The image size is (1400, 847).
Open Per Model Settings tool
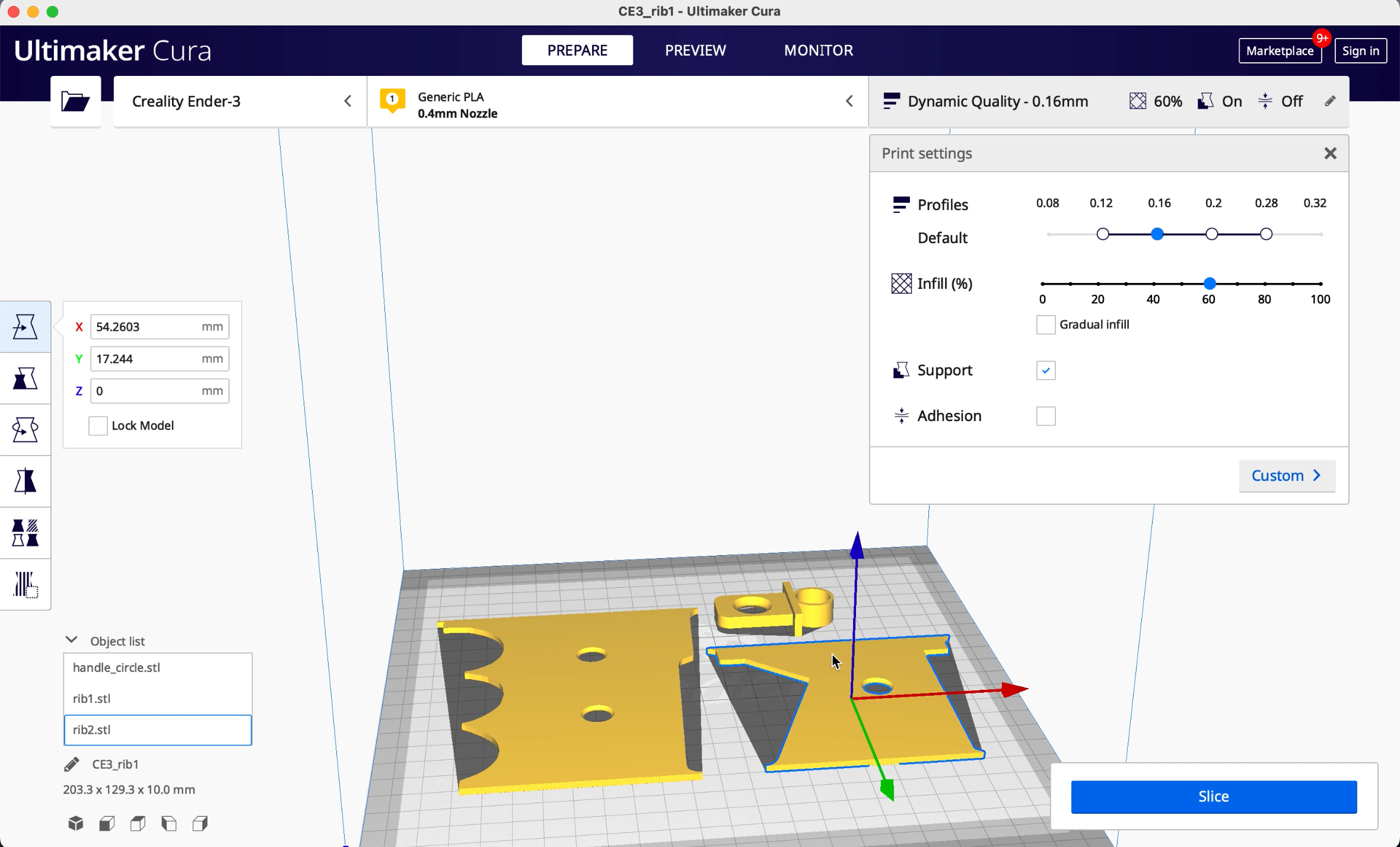click(25, 533)
